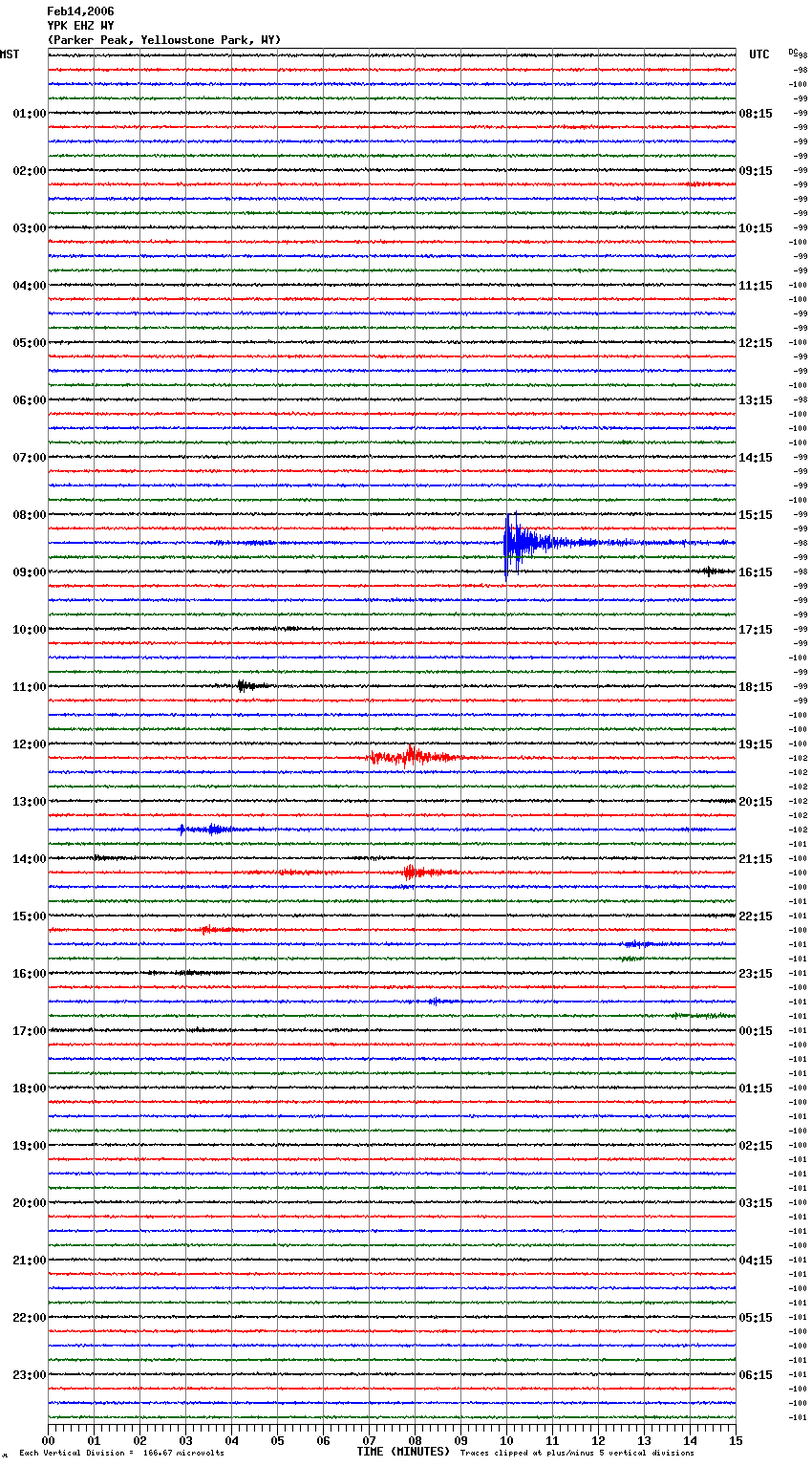Click the 21:15 UTC time label

756,859
